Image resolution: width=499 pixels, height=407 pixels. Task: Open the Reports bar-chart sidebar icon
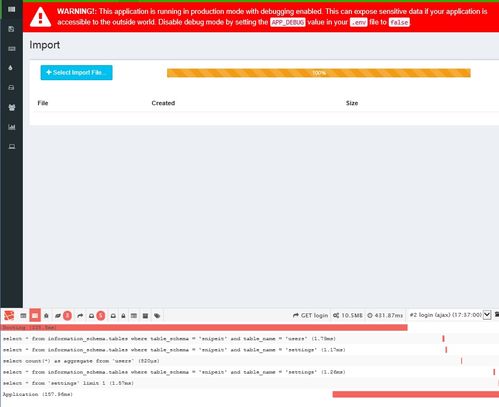pyautogui.click(x=12, y=127)
